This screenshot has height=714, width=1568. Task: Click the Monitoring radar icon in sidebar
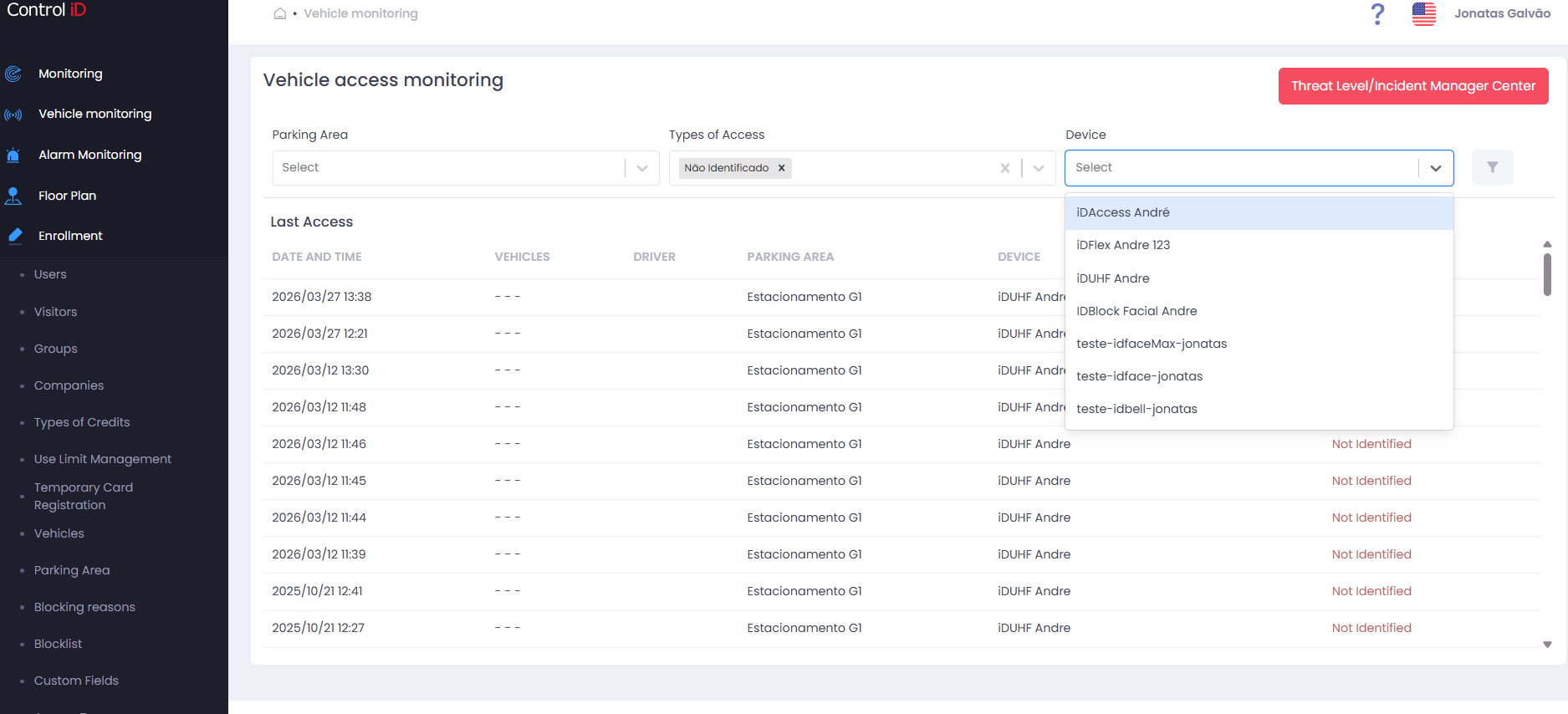coord(13,74)
